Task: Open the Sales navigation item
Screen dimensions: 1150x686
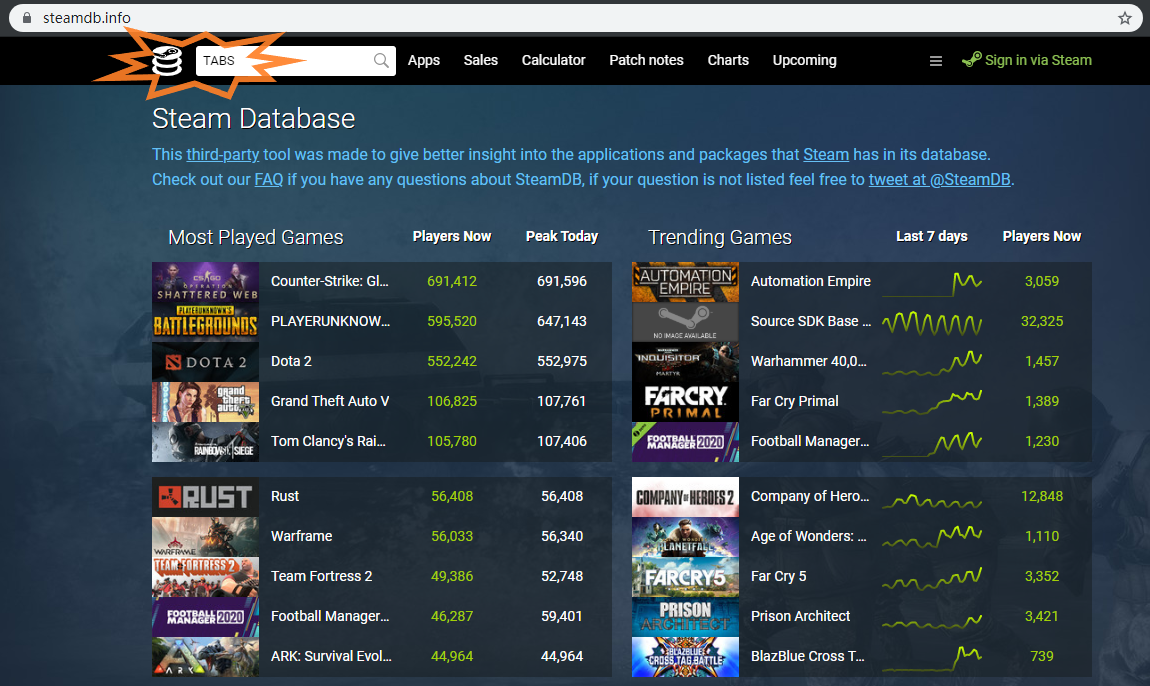Action: click(x=480, y=60)
